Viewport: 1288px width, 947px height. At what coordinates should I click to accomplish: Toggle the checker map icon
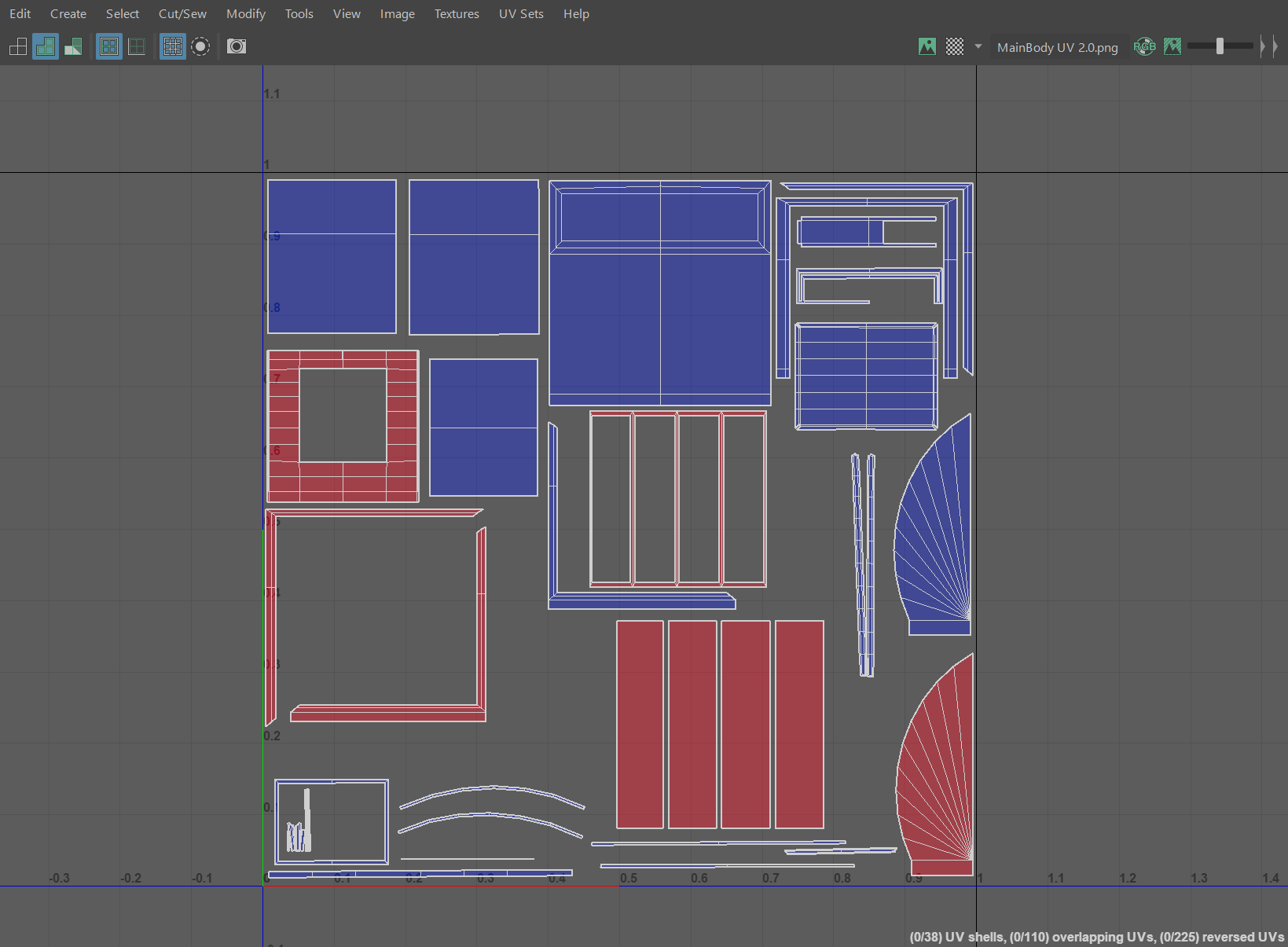955,46
